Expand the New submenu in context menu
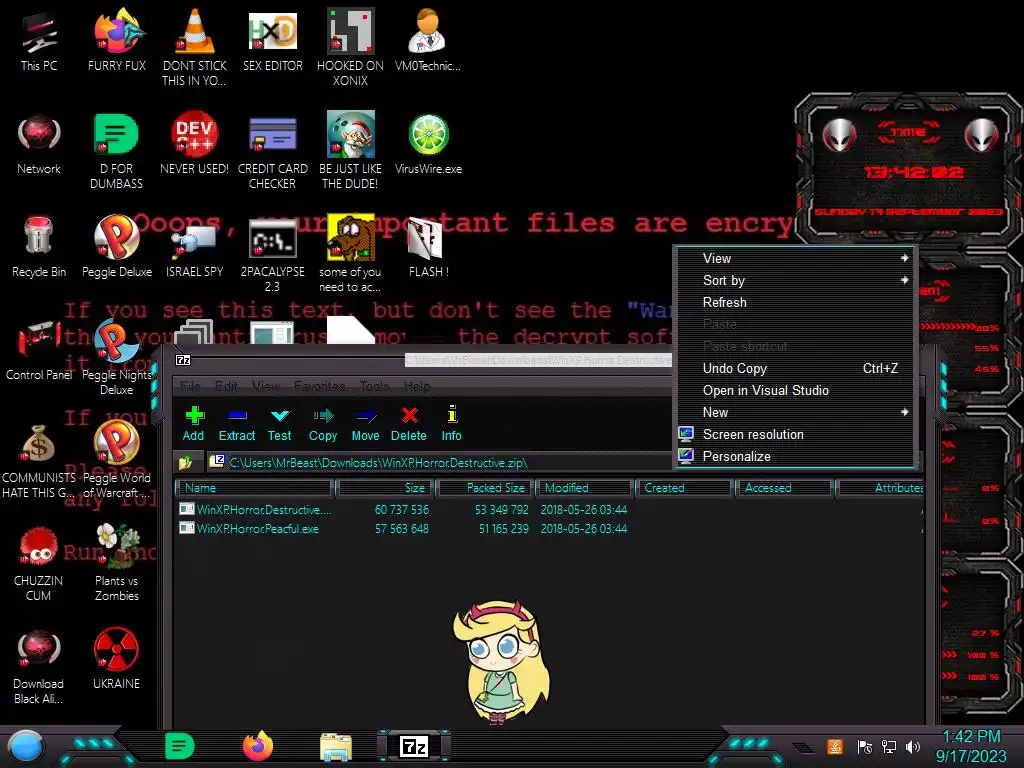 coord(795,413)
